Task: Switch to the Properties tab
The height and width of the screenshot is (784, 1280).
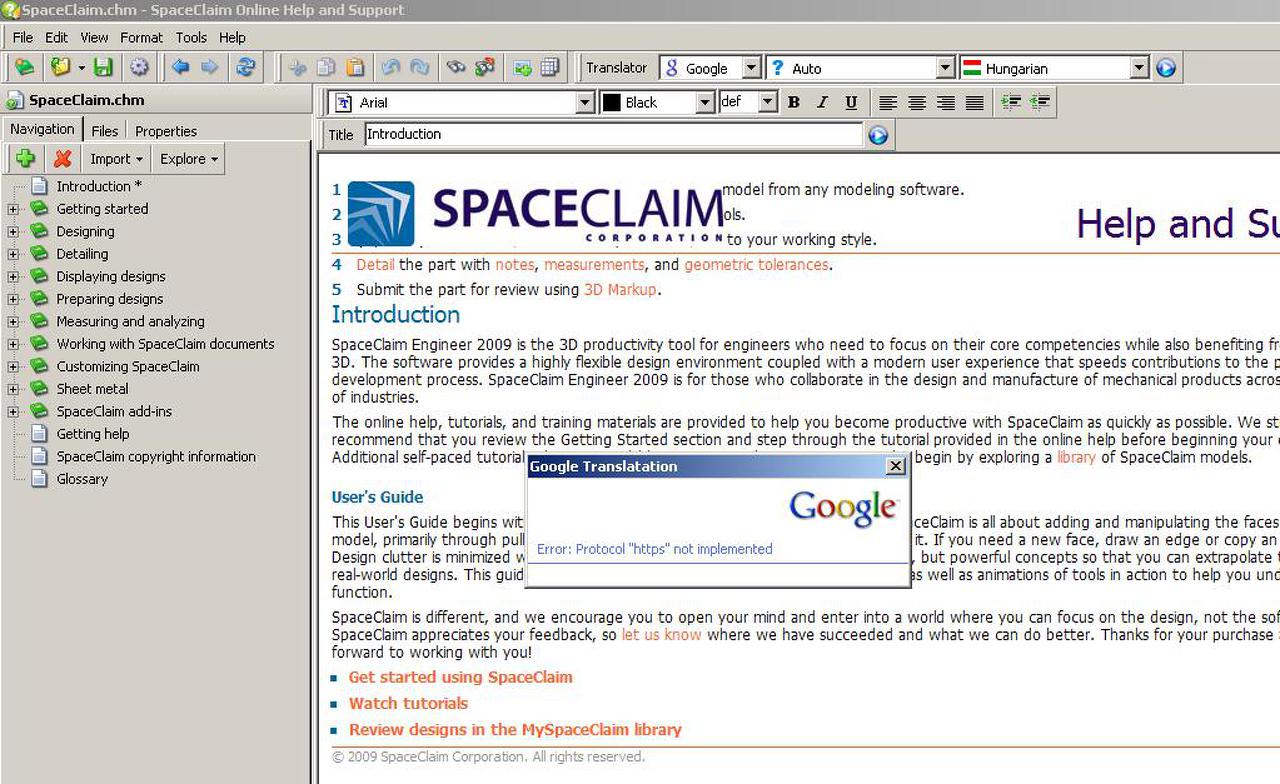Action: [x=166, y=131]
